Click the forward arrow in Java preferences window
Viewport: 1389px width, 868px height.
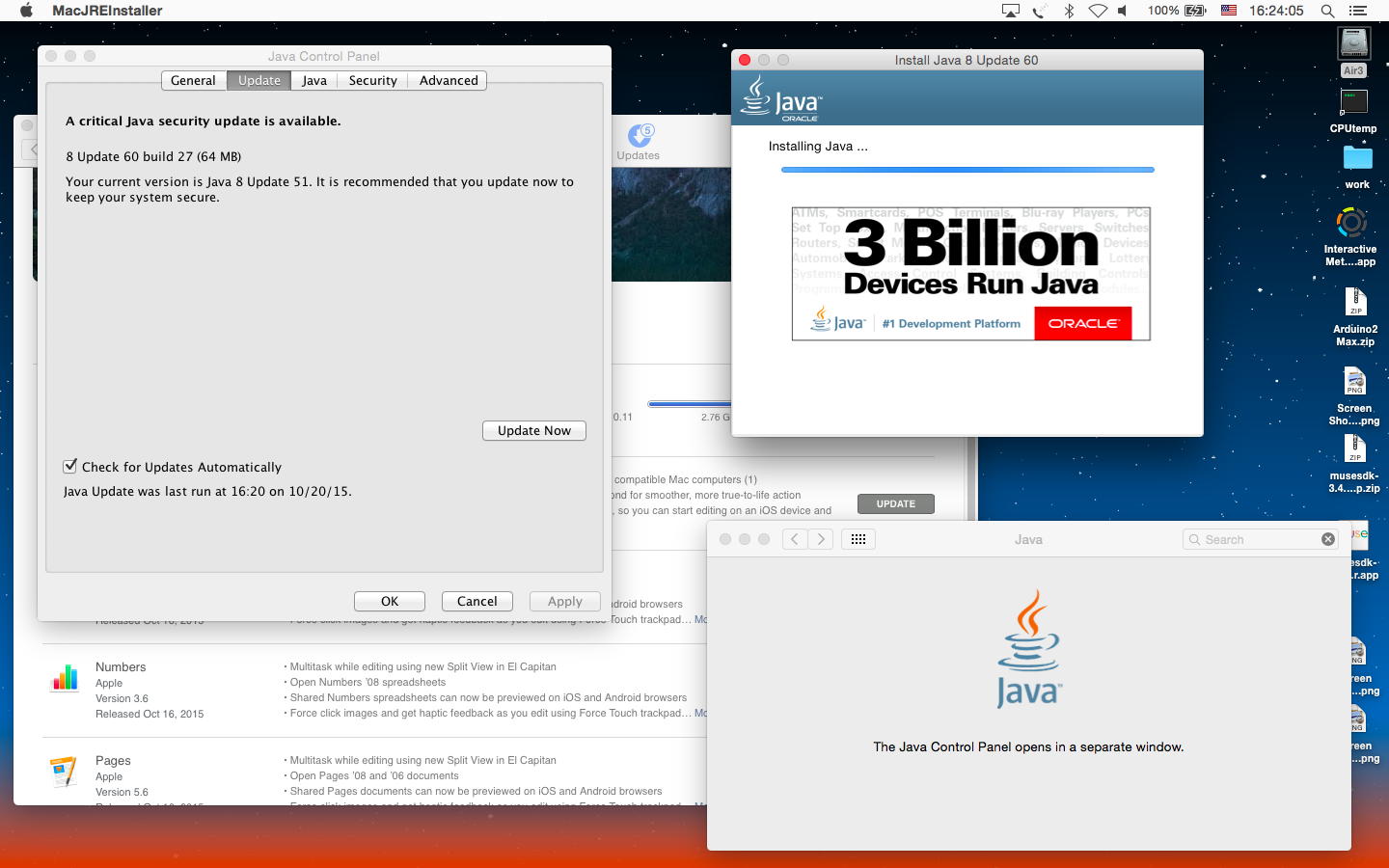click(821, 539)
